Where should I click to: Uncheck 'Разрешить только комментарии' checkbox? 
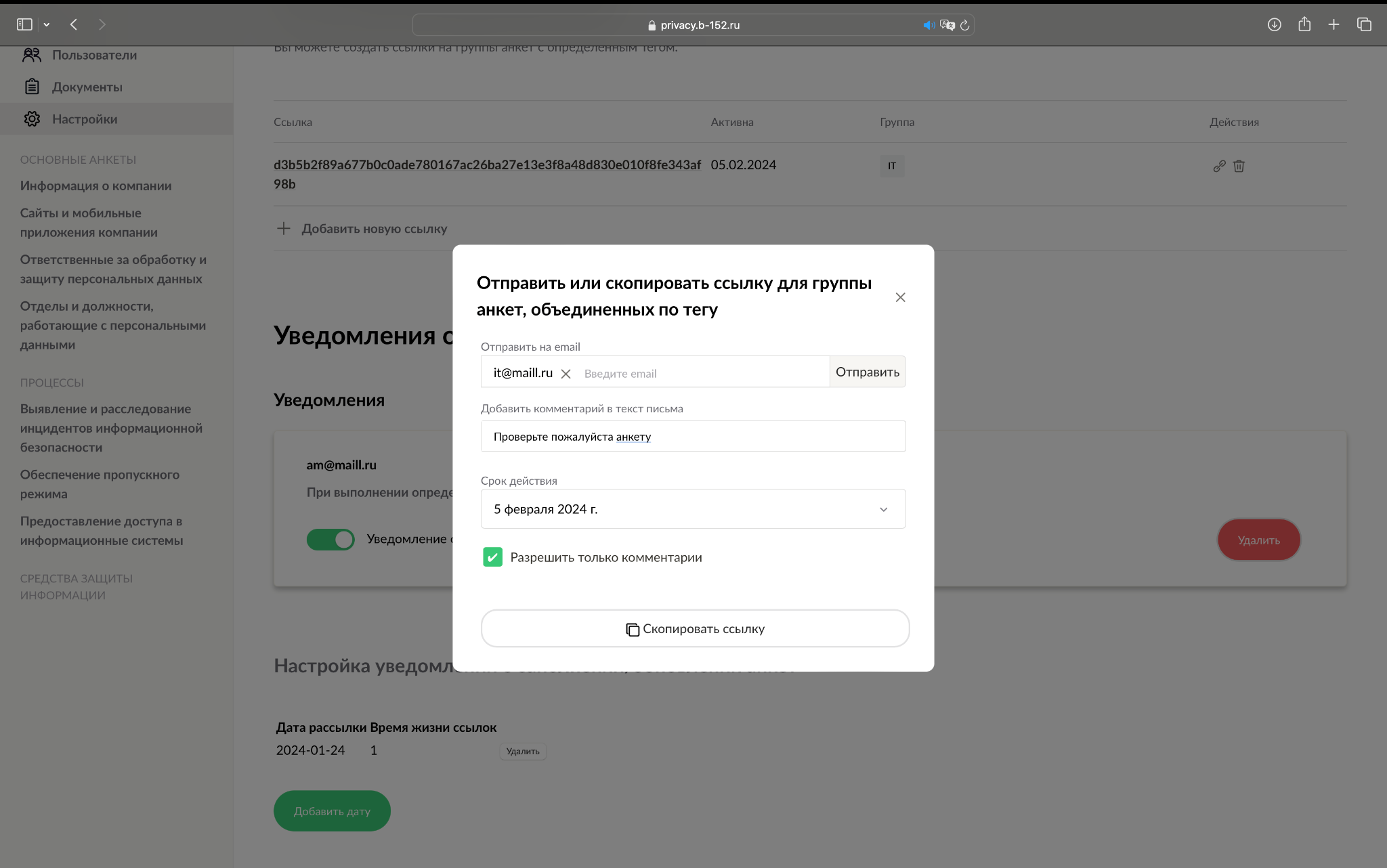click(492, 557)
